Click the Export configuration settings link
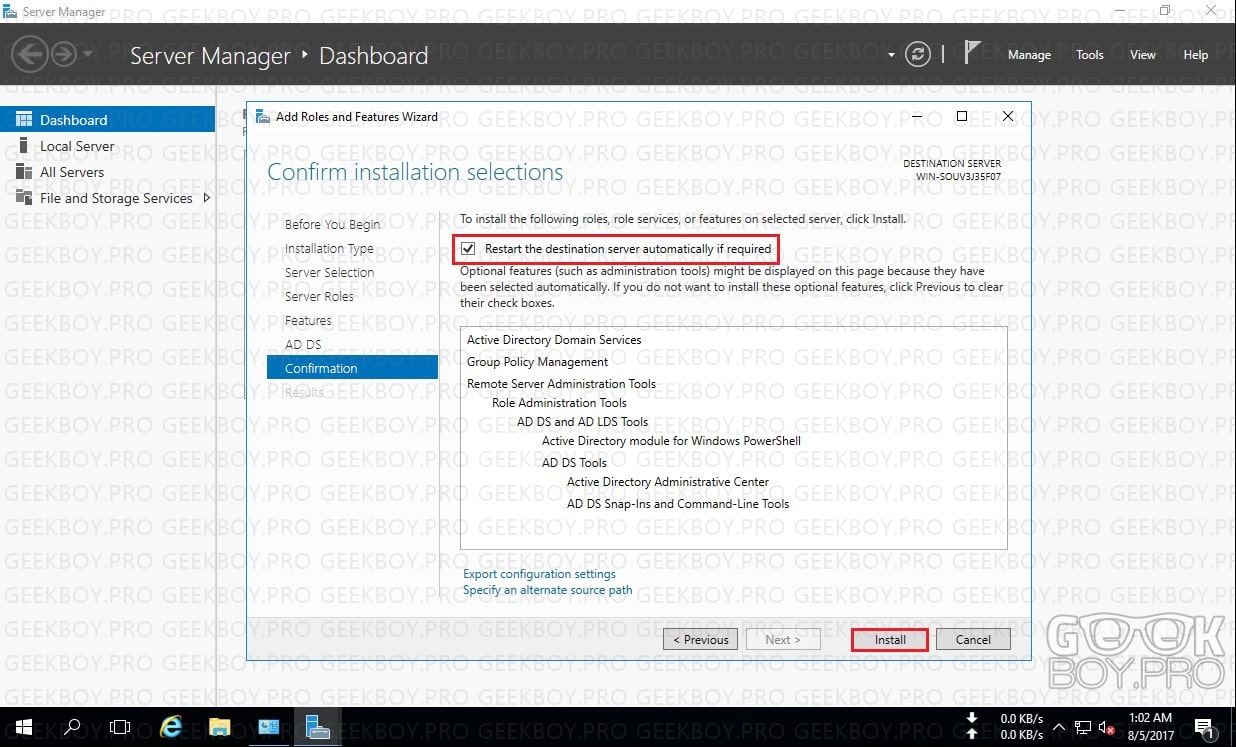Screen dimensions: 1236x747 pyautogui.click(x=539, y=574)
